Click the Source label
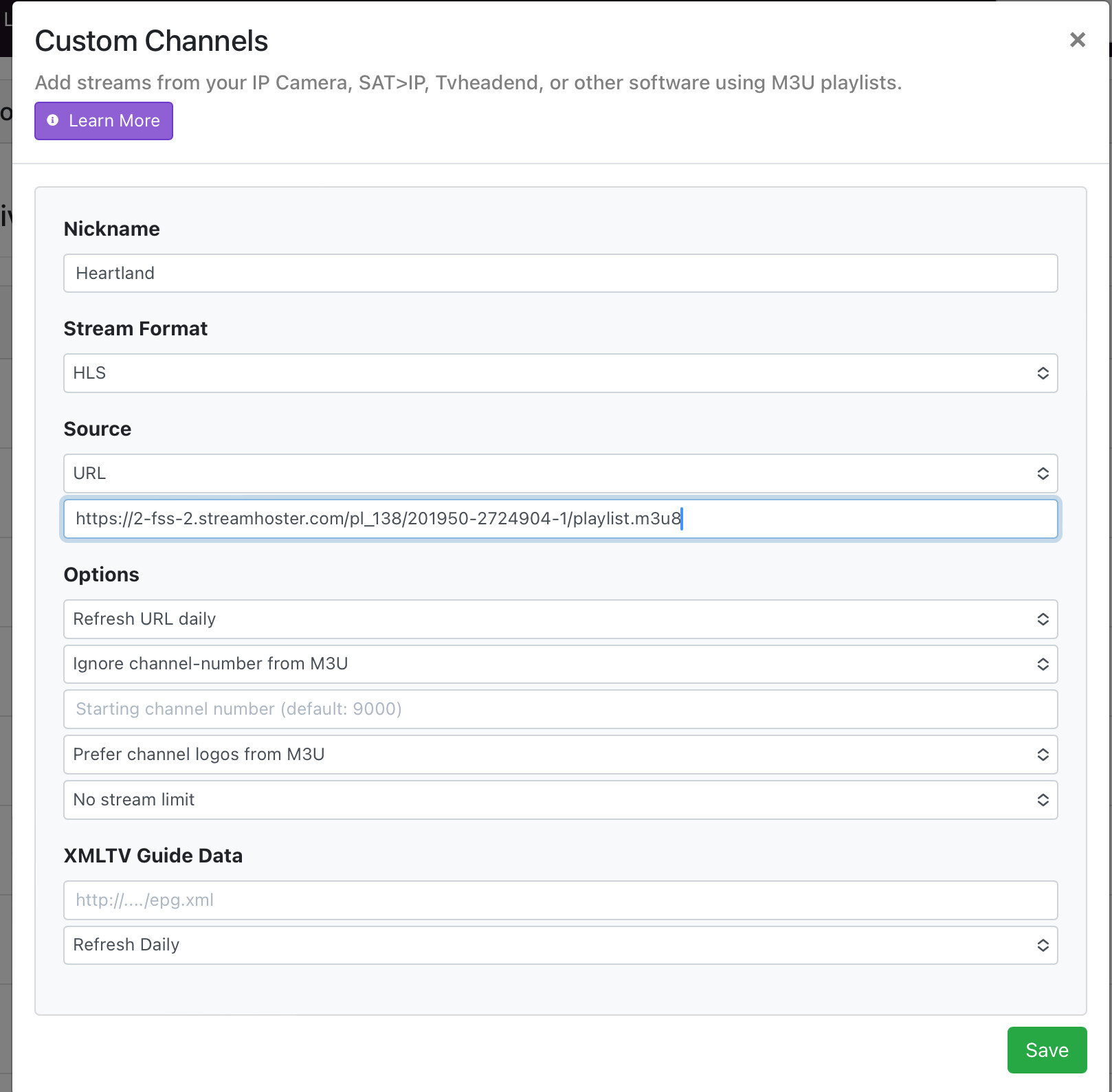Image resolution: width=1112 pixels, height=1092 pixels. coord(97,429)
